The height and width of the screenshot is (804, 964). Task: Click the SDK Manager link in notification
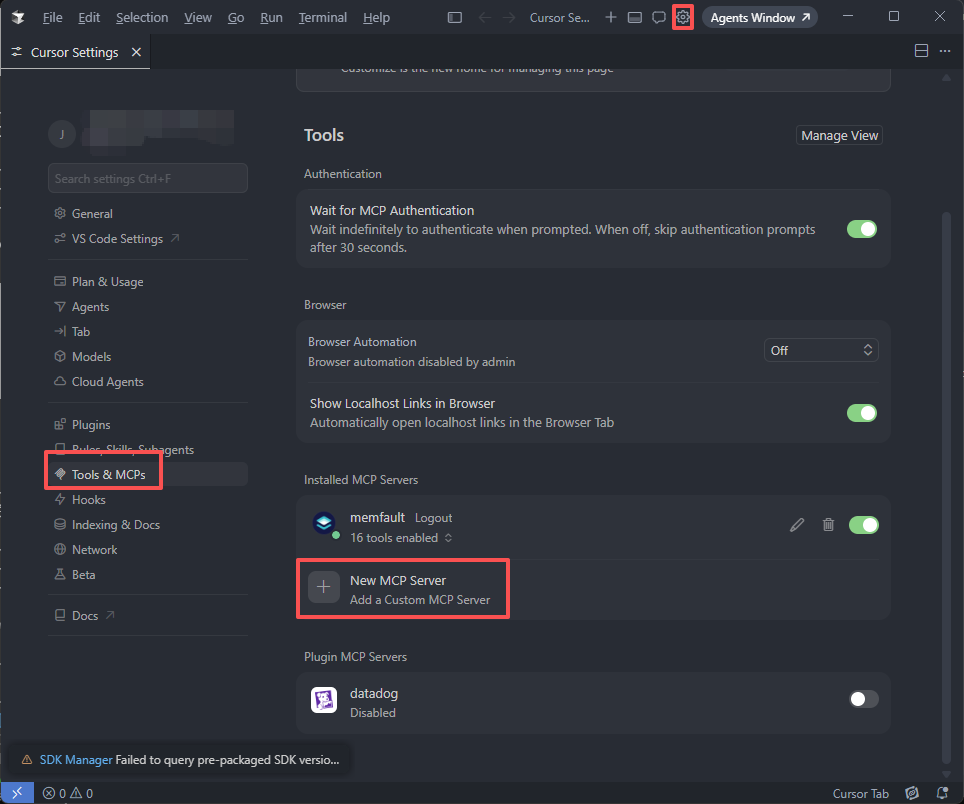pyautogui.click(x=76, y=760)
